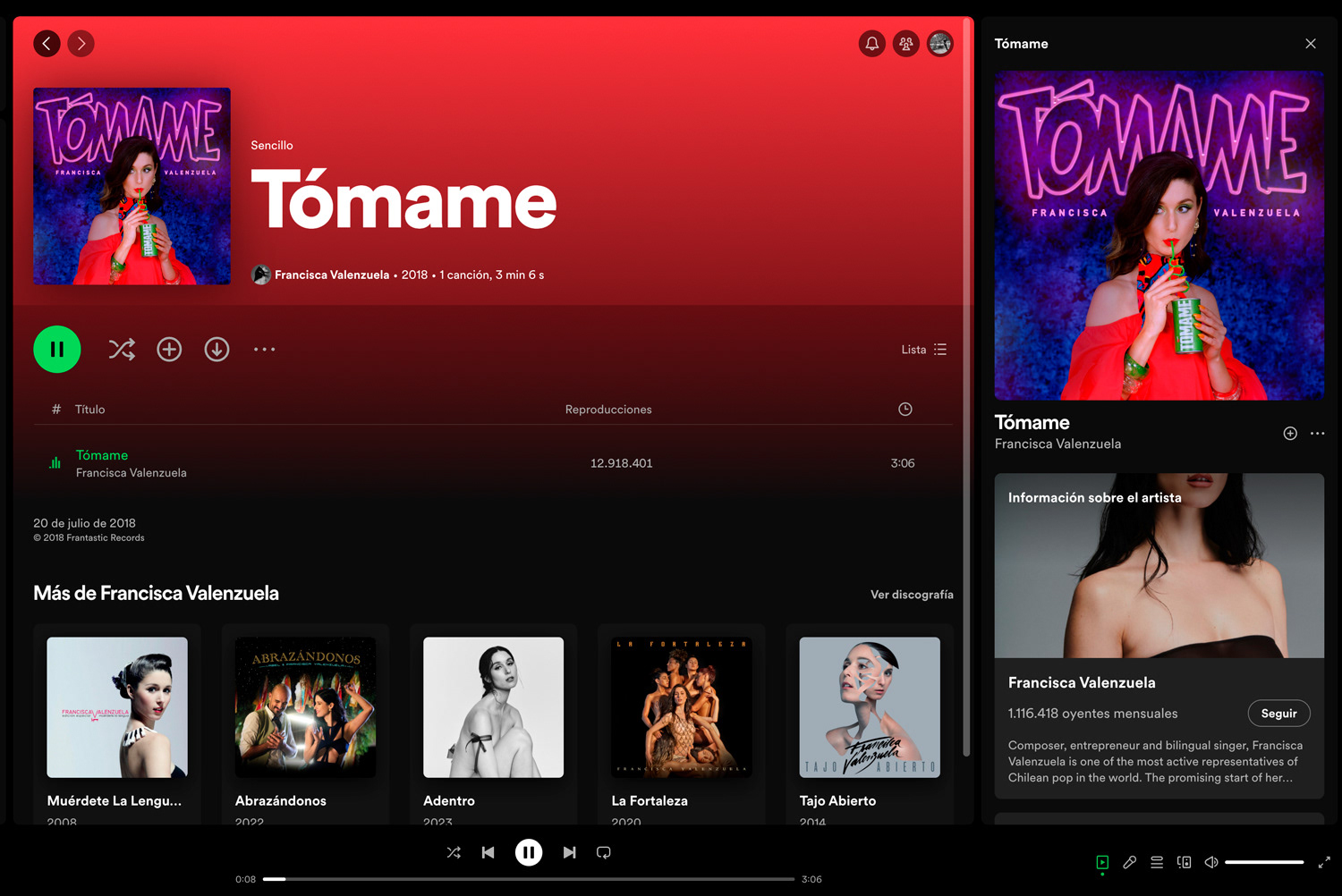Click the 20 de julio de 2018 date
This screenshot has height=896, width=1342.
(84, 523)
